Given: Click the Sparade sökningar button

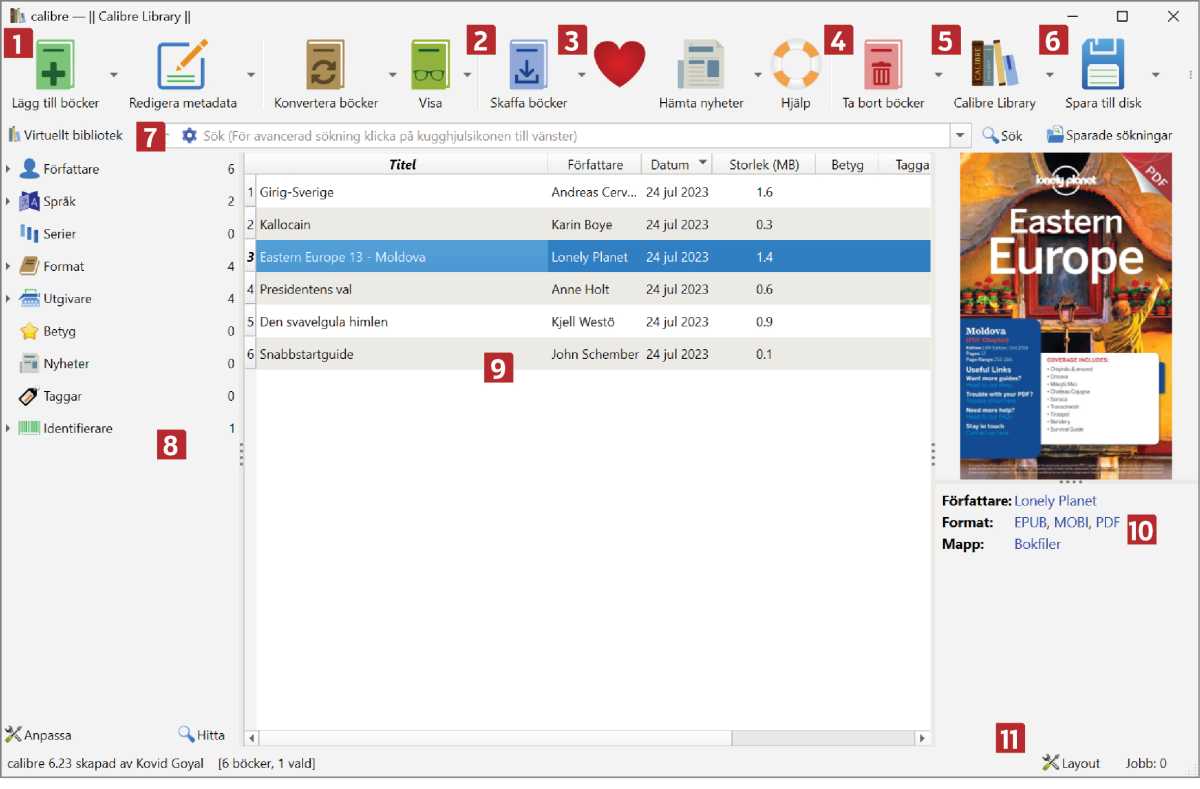Looking at the screenshot, I should (x=1109, y=135).
